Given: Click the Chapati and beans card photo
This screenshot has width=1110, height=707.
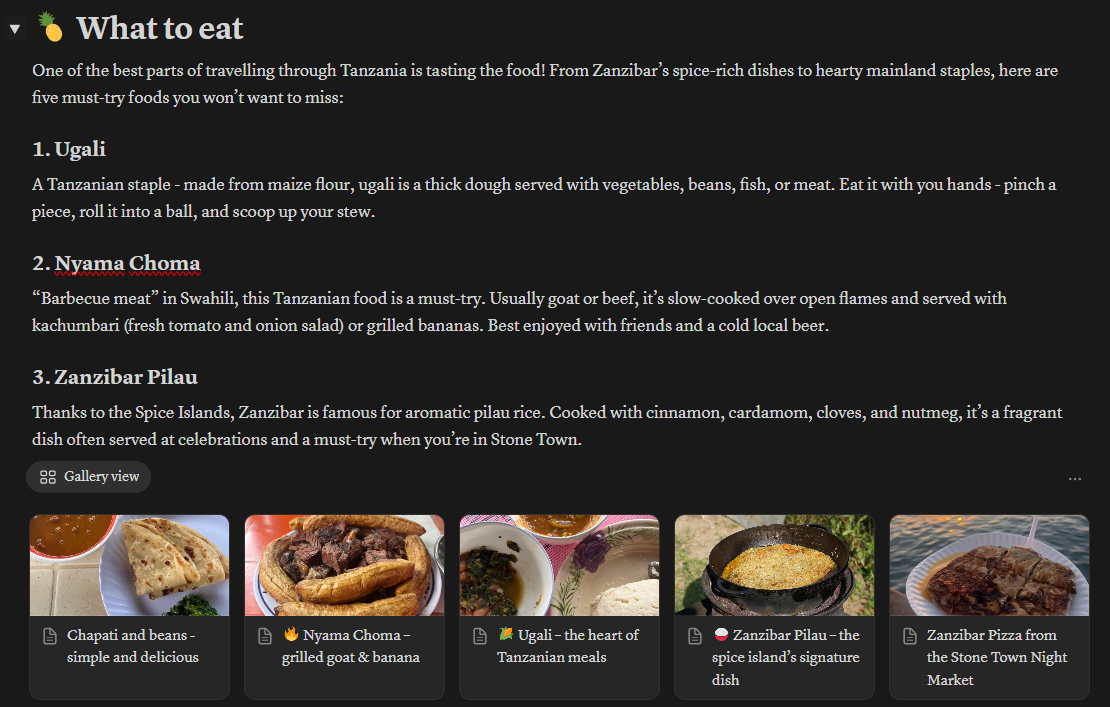Looking at the screenshot, I should 129,564.
